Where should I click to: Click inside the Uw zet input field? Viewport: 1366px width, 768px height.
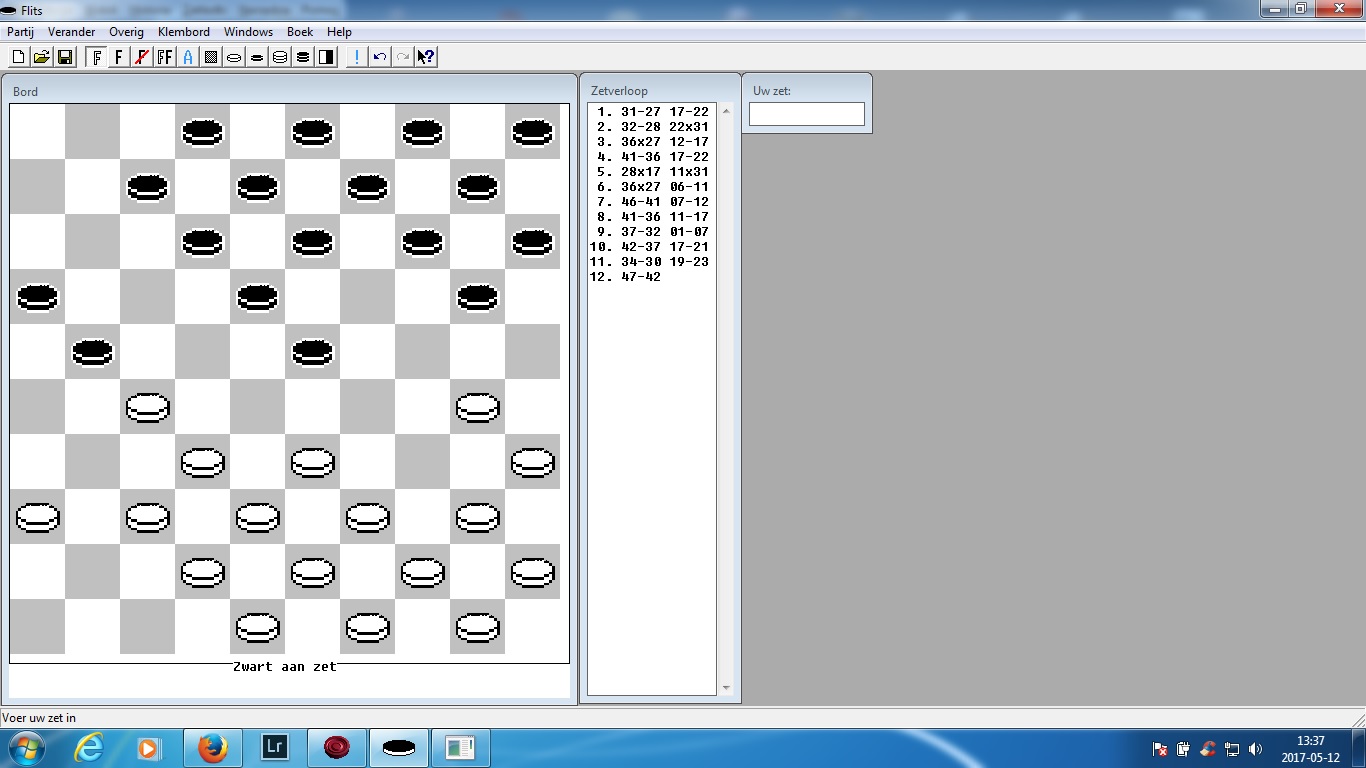(x=806, y=114)
